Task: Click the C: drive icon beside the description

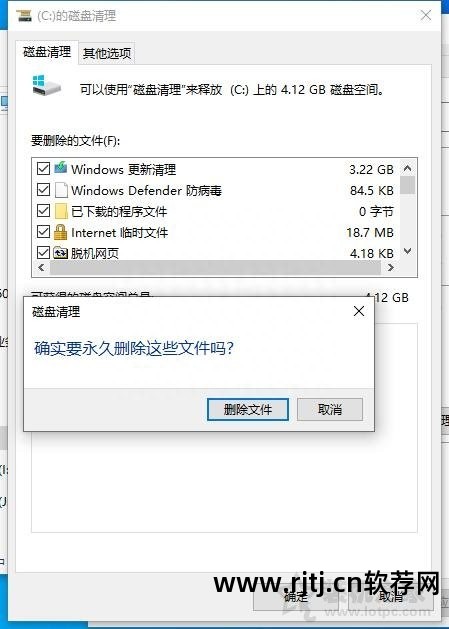Action: coord(46,85)
